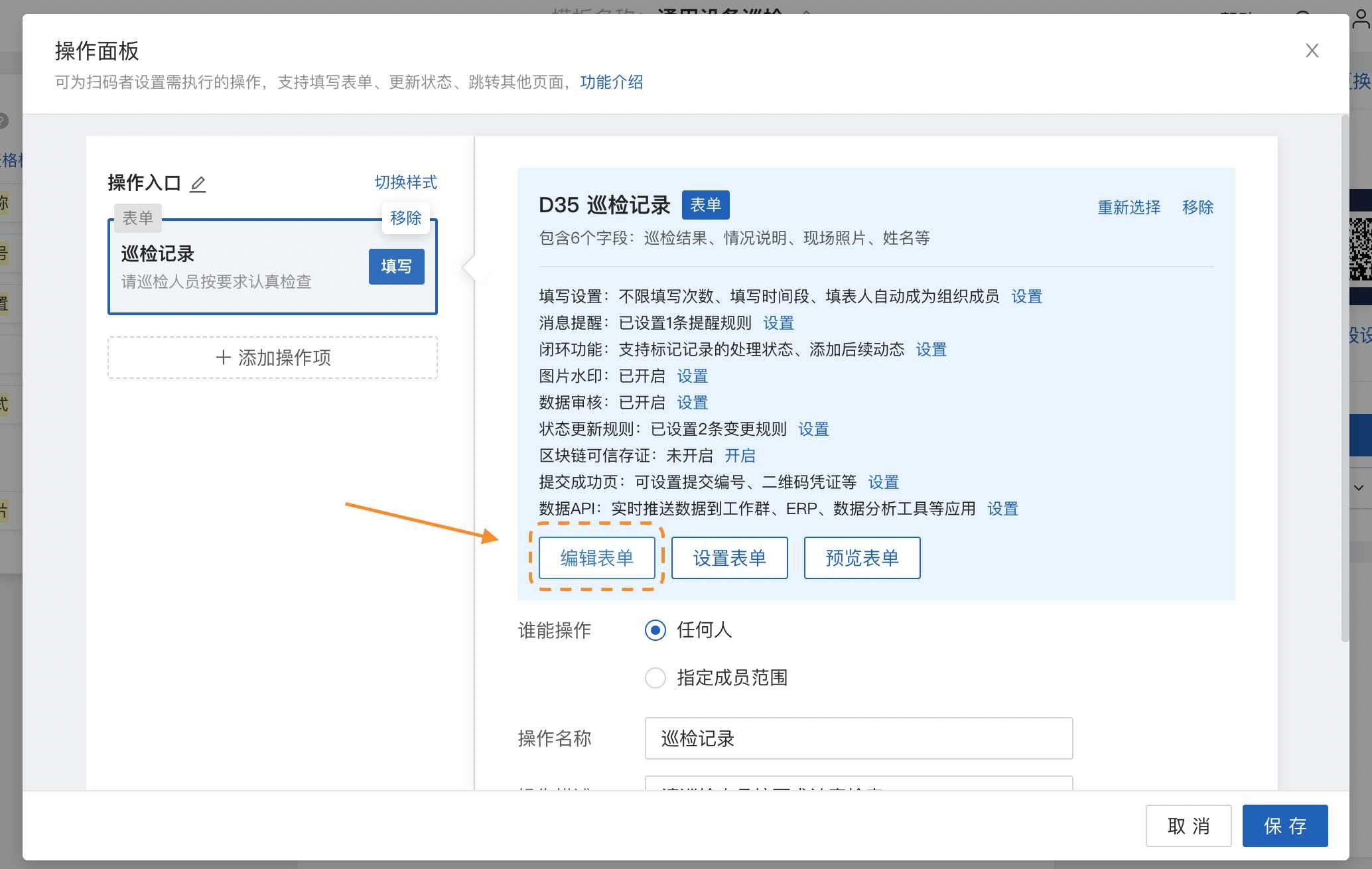Click 移除 tag on 巡检记录 card
Screen dimensions: 1372x869
(405, 218)
